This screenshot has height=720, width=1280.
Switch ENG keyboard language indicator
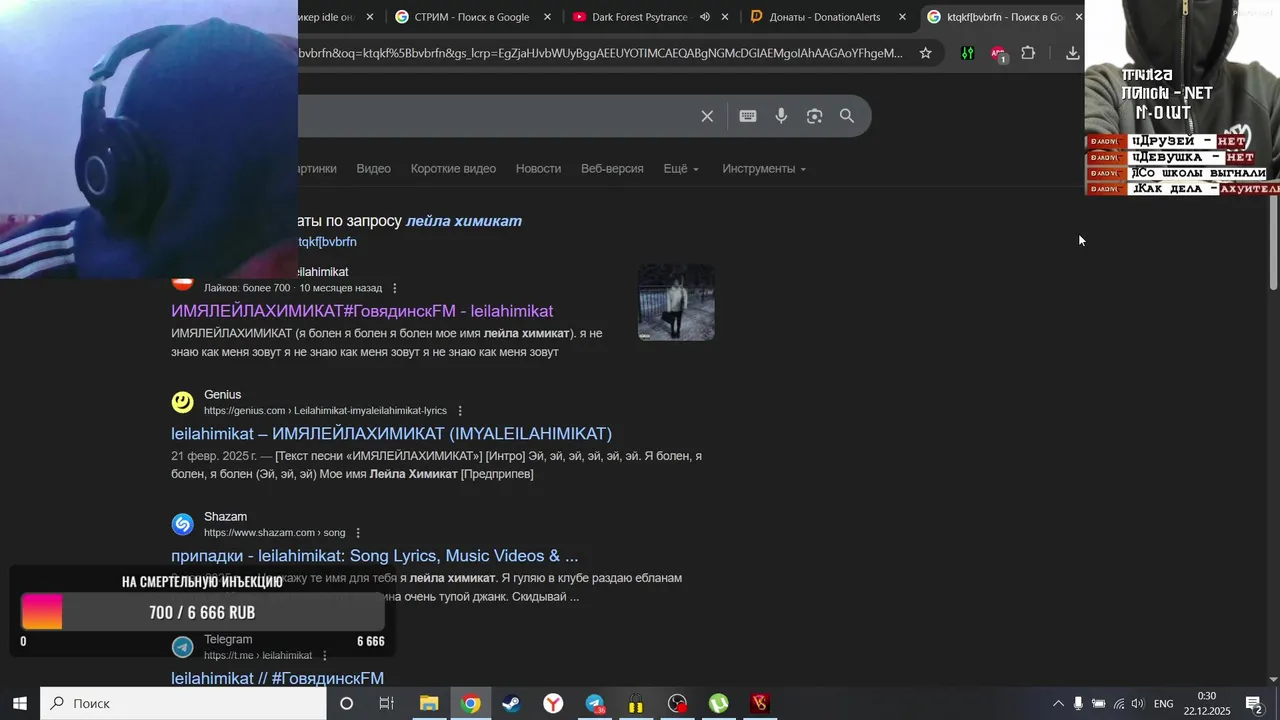pyautogui.click(x=1163, y=703)
